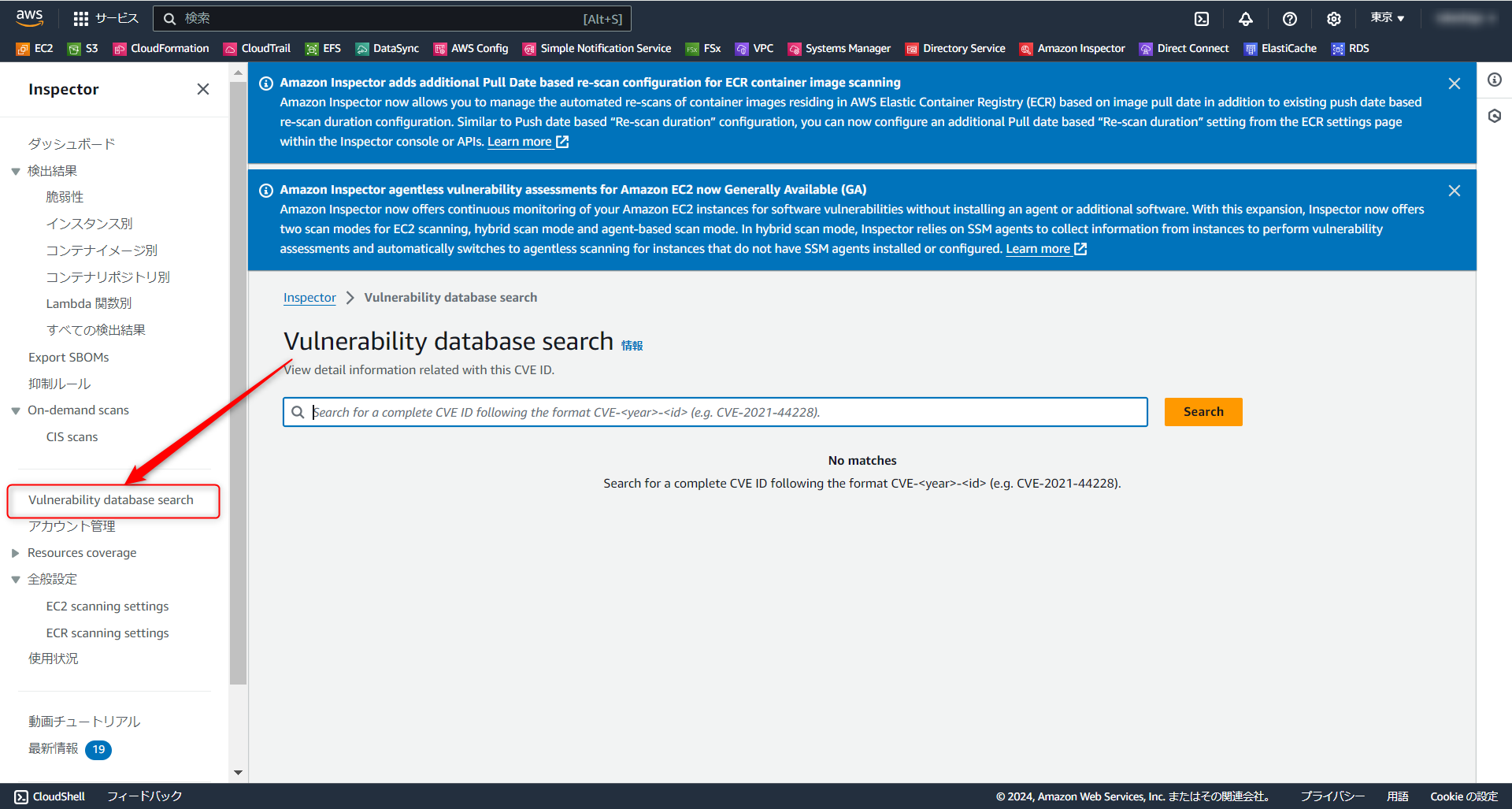The image size is (1512, 809).
Task: Open CloudShell from the top bar icon
Action: coord(1202,19)
